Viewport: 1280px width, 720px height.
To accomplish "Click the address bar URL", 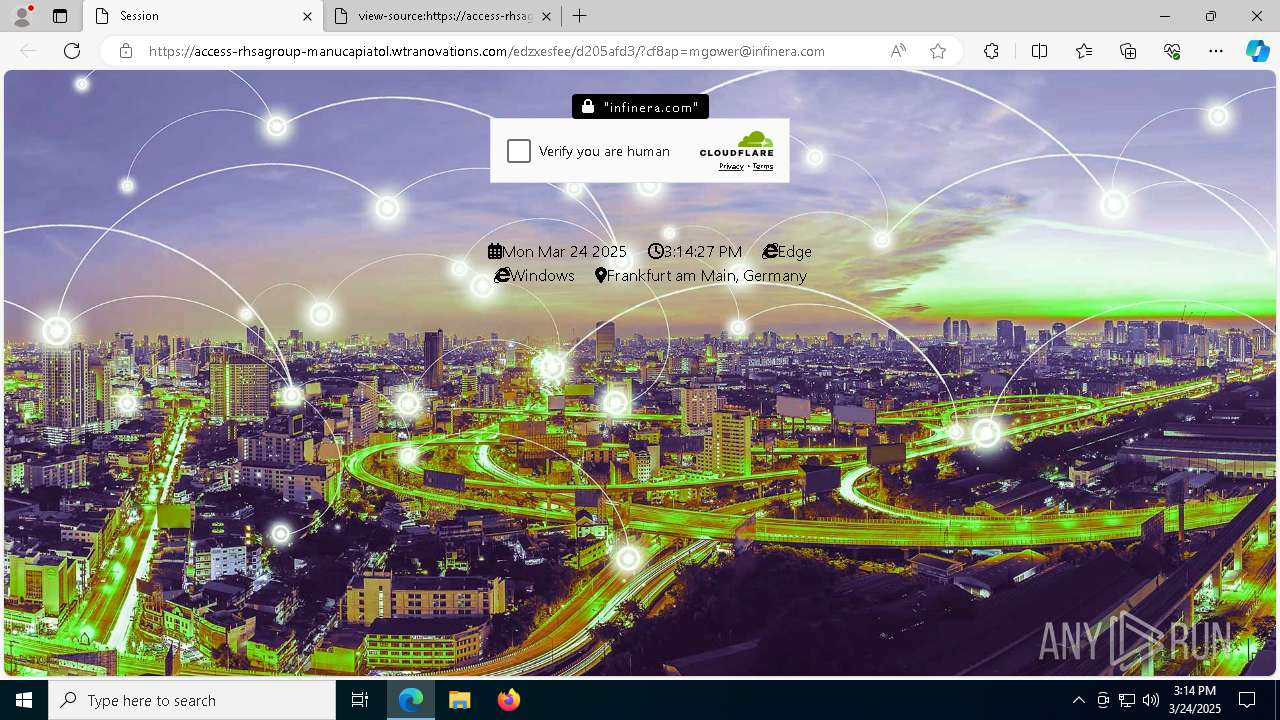I will pos(487,51).
